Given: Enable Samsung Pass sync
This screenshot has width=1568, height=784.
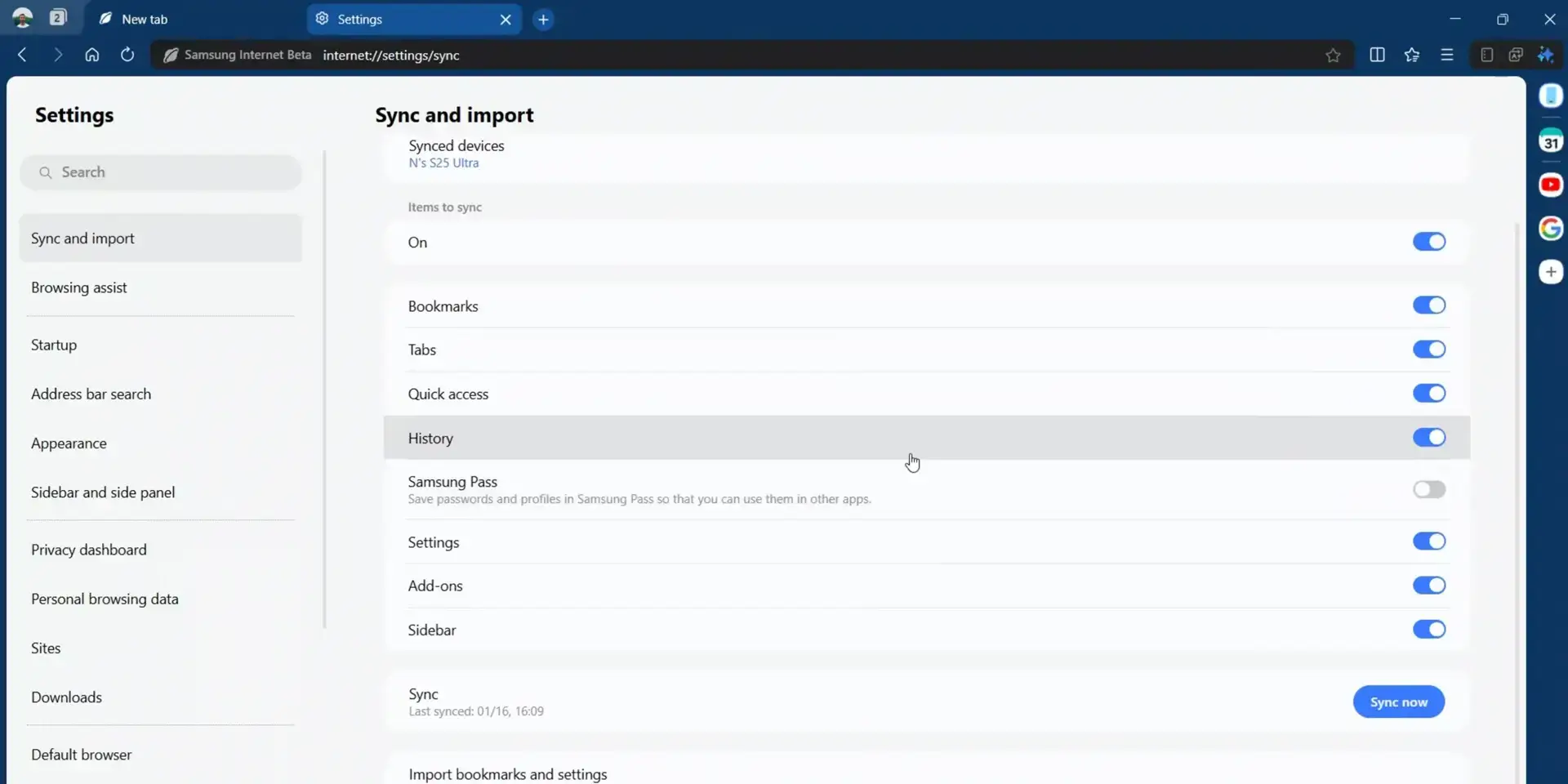Looking at the screenshot, I should pos(1429,489).
